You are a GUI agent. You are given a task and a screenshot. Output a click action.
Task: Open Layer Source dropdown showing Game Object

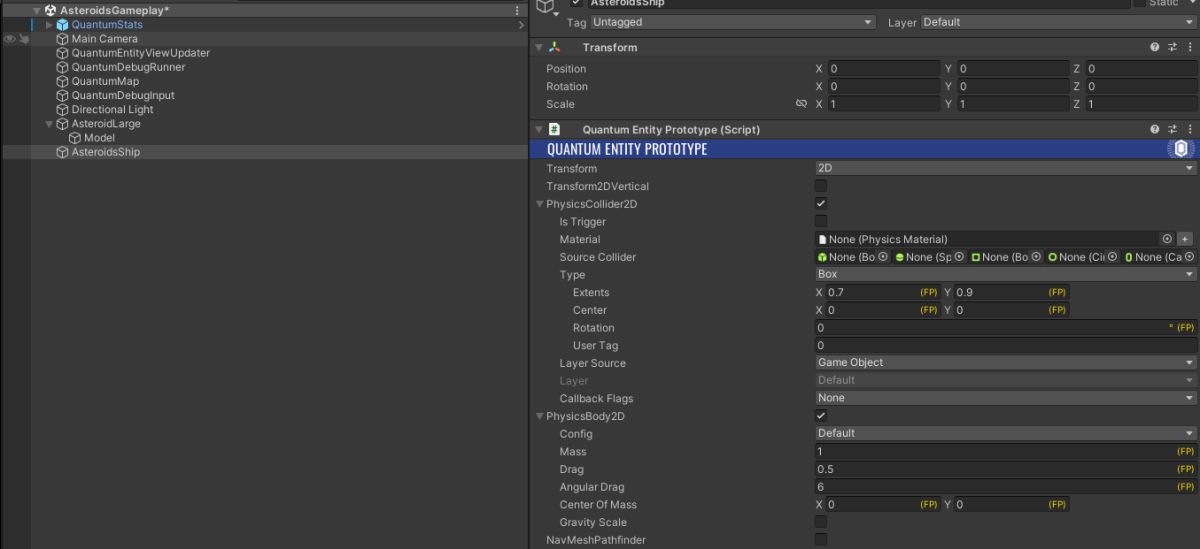(x=1006, y=363)
